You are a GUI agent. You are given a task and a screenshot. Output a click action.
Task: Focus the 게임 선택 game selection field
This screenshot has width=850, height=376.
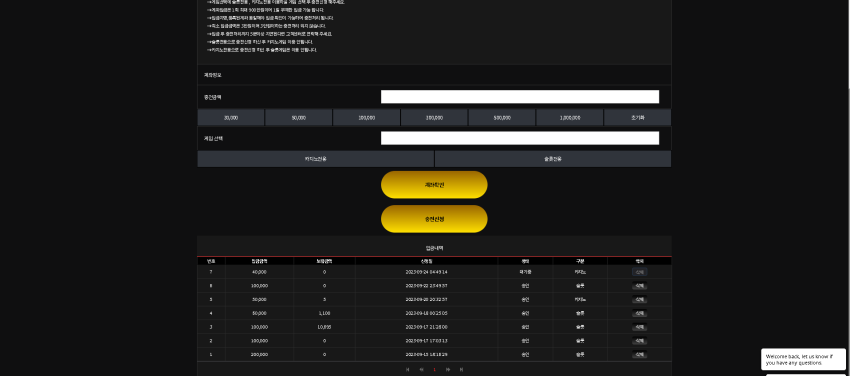[x=520, y=138]
